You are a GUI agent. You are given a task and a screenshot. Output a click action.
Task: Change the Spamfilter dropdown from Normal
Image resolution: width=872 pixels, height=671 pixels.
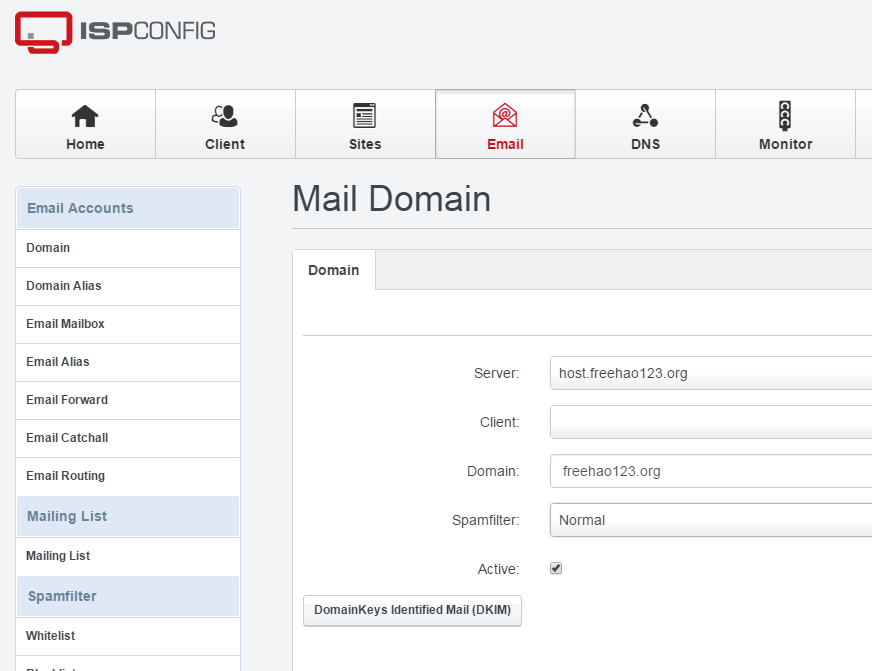click(x=710, y=520)
